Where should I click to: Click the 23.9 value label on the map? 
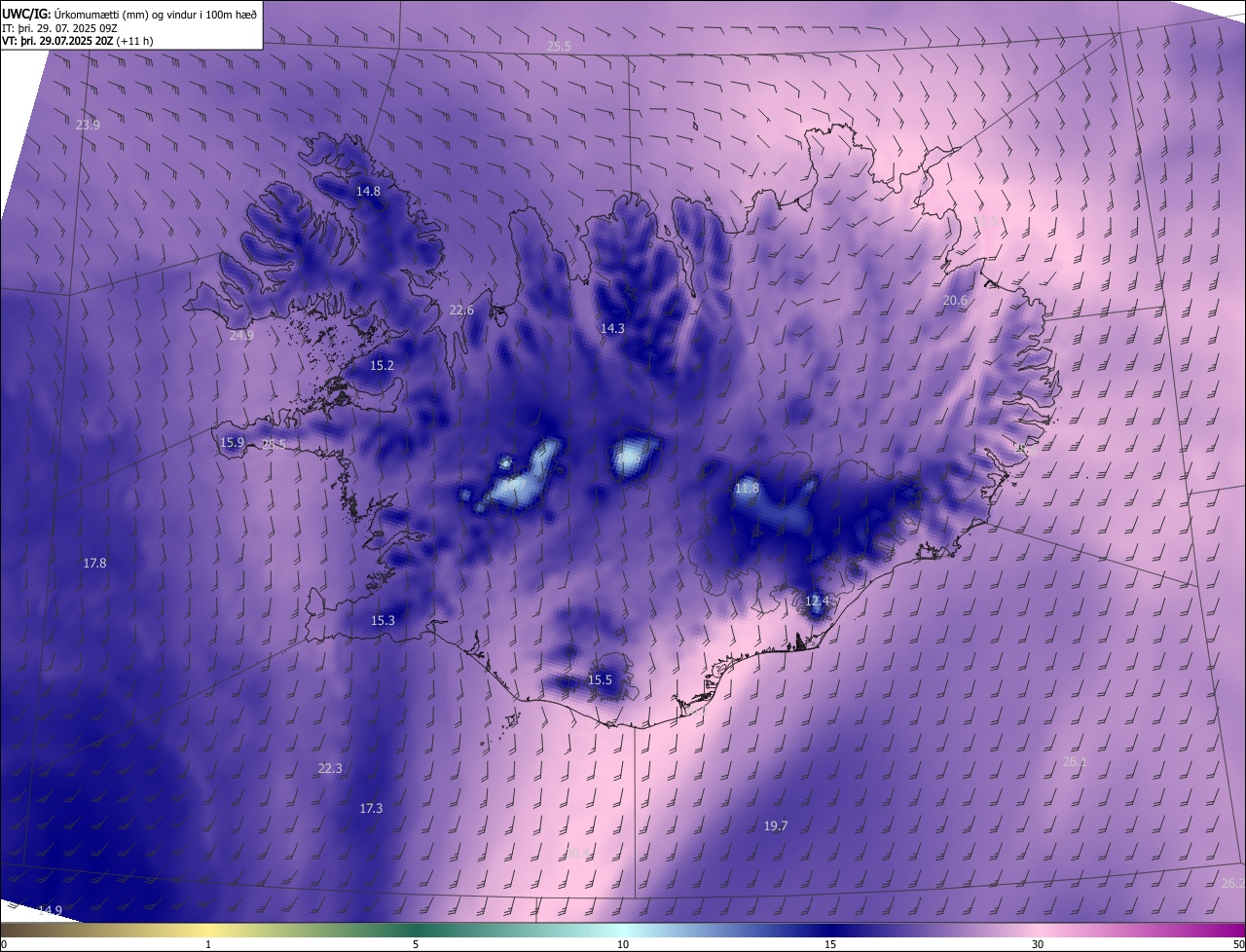88,125
